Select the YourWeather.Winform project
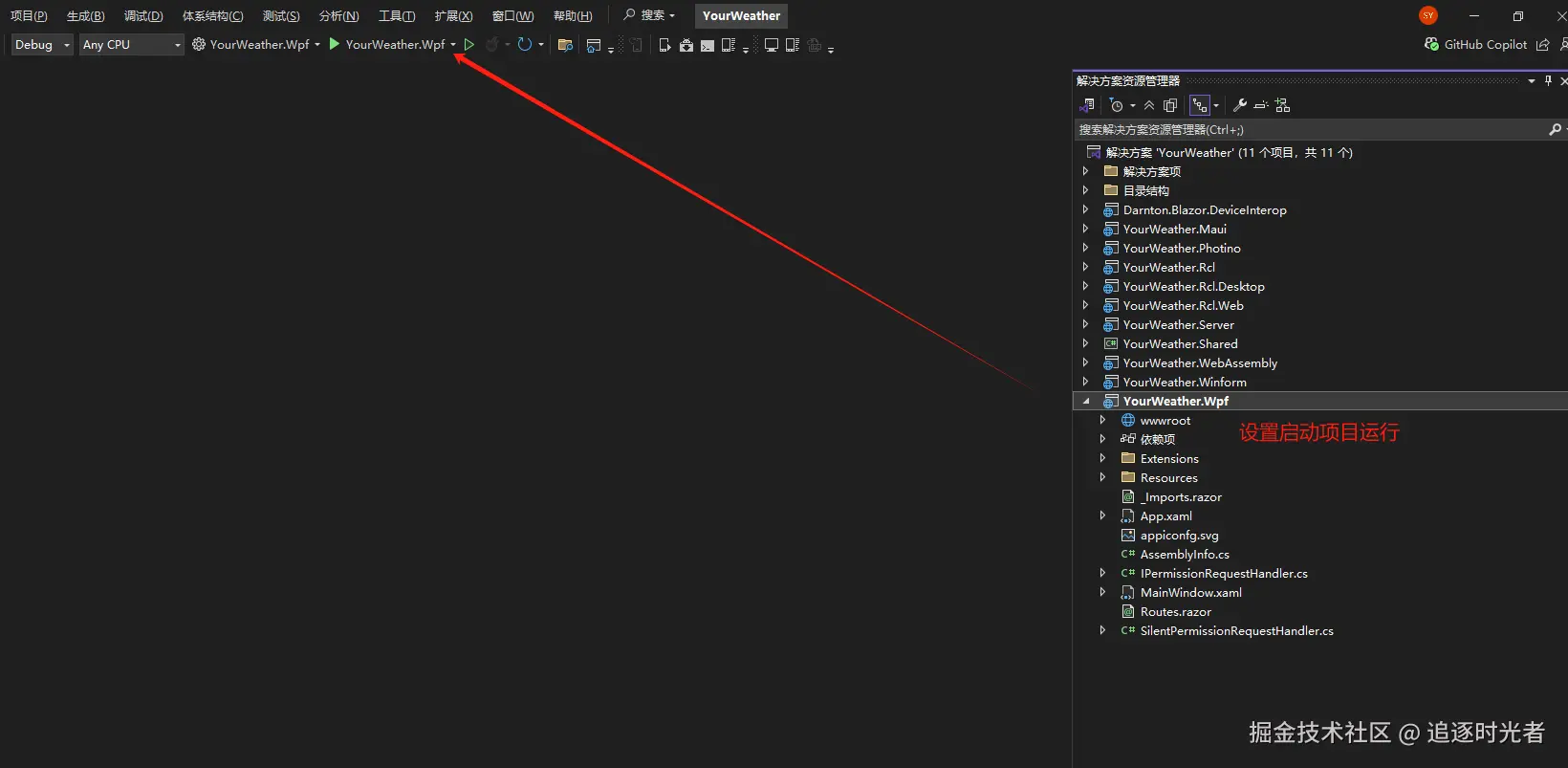The width and height of the screenshot is (1568, 768). click(x=1185, y=382)
